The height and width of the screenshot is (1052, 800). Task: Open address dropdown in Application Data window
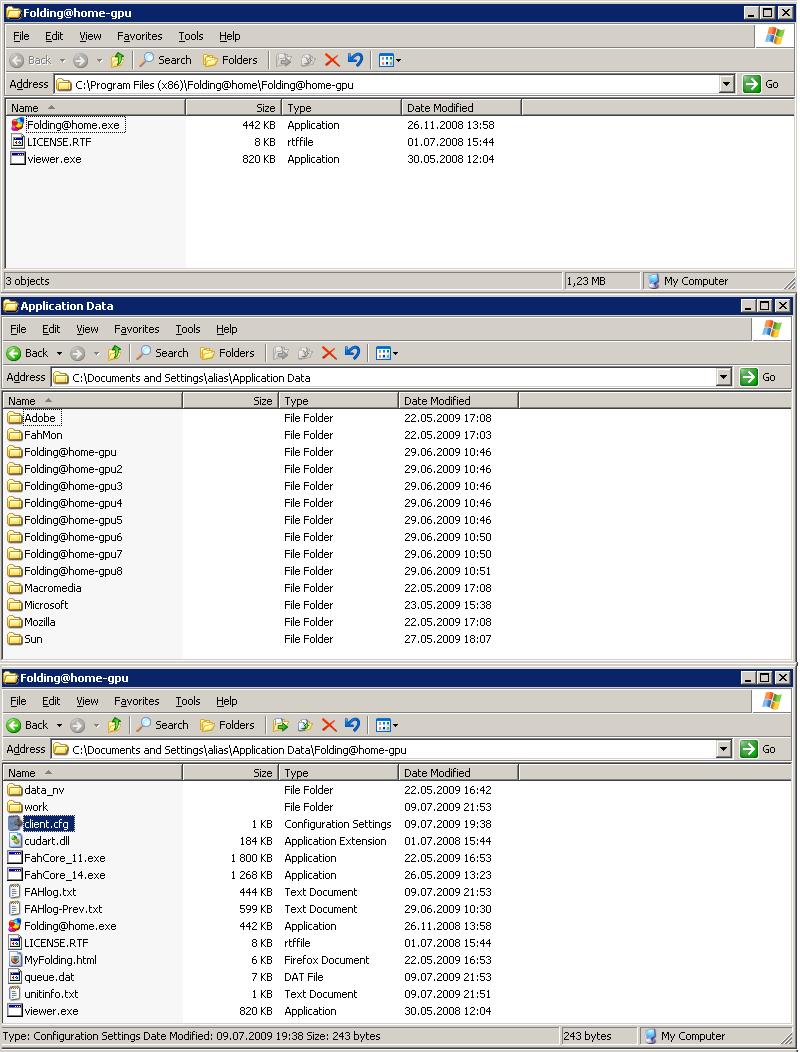pos(723,377)
